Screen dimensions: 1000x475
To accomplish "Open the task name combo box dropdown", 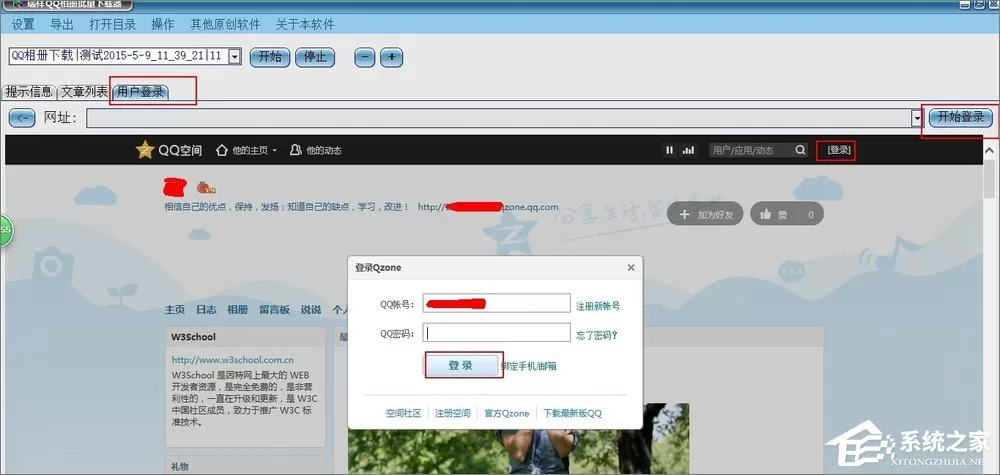I will point(235,56).
